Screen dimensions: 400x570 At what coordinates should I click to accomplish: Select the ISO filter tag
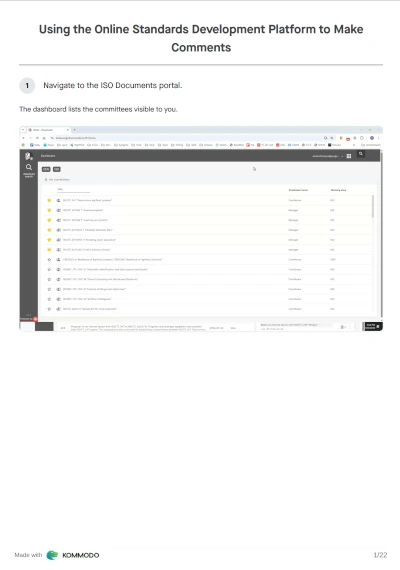click(57, 169)
